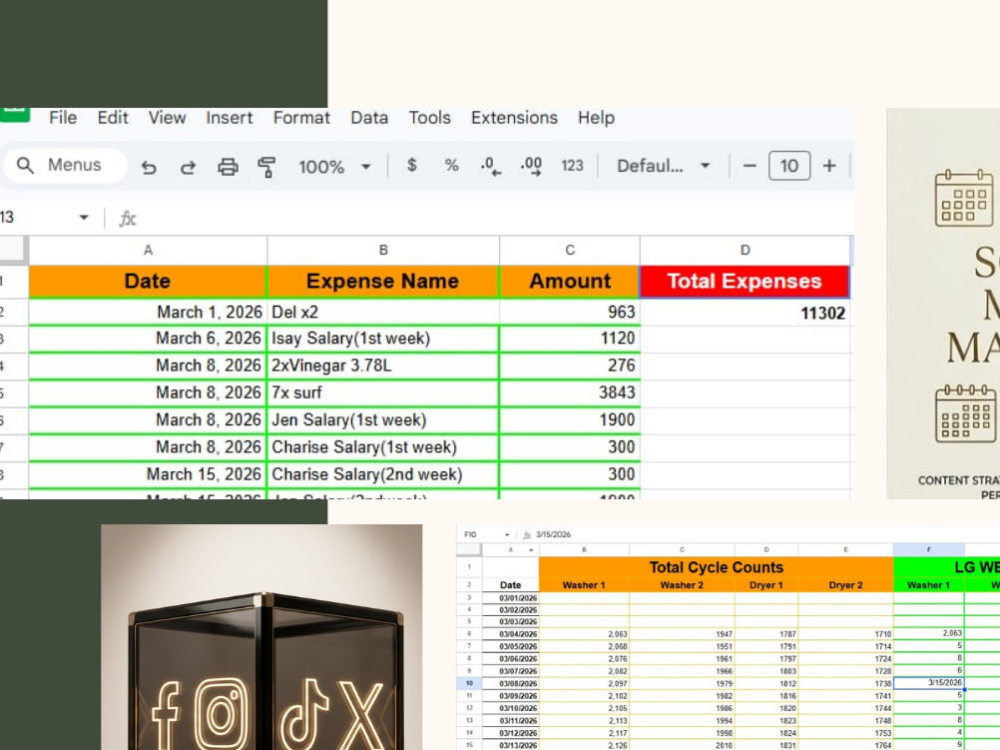Select column D header
Image resolution: width=1000 pixels, height=750 pixels.
click(745, 250)
